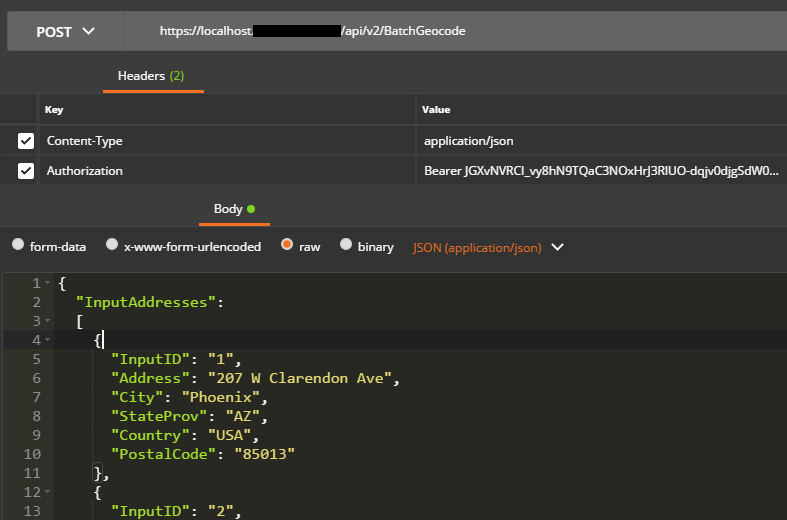The height and width of the screenshot is (520, 787).
Task: Switch to the Headers tab
Action: tap(151, 76)
